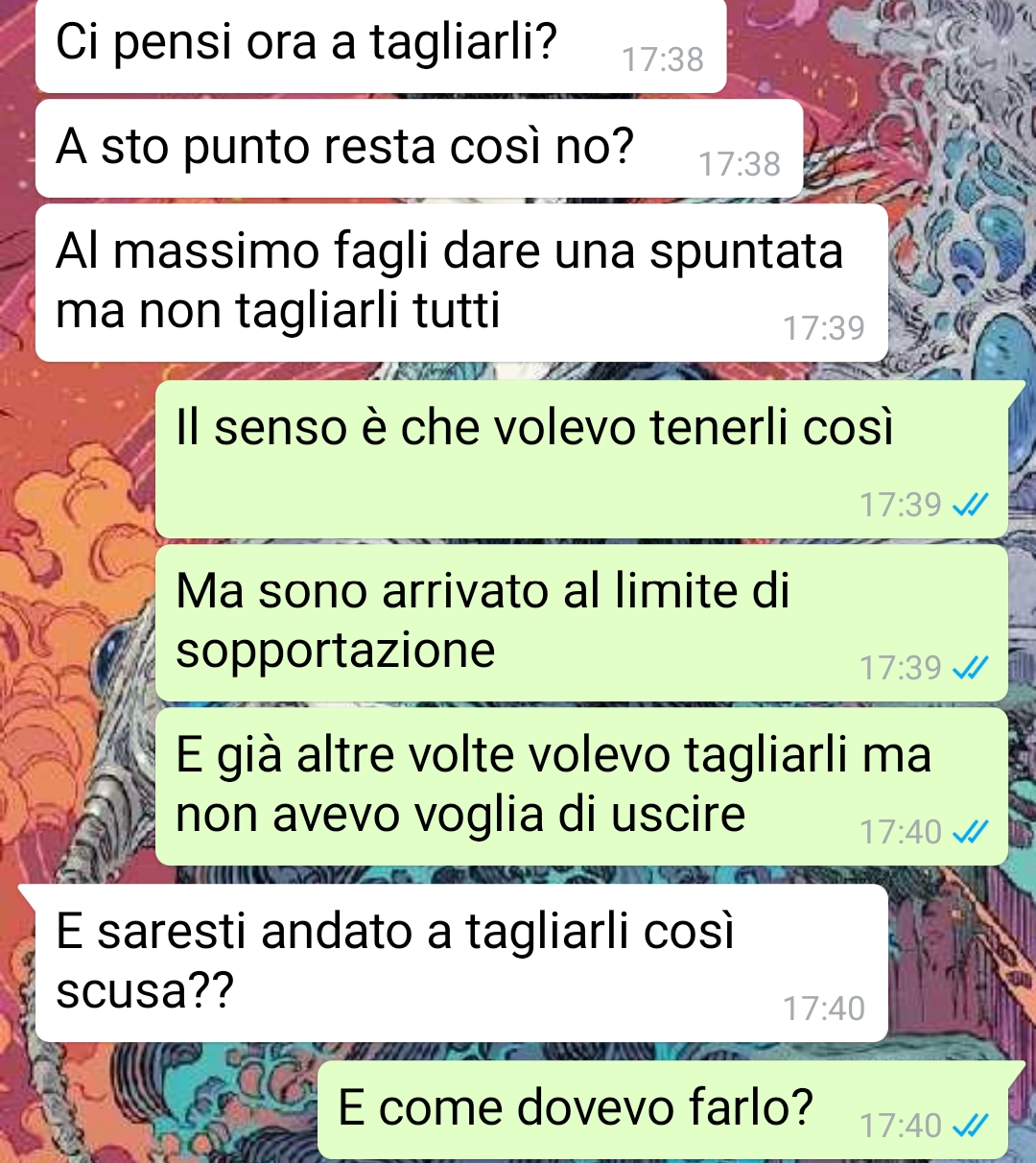Tap the received message 'E saresti andato a tagliarli così scusa??'
The image size is (1036, 1163).
pyautogui.click(x=461, y=962)
